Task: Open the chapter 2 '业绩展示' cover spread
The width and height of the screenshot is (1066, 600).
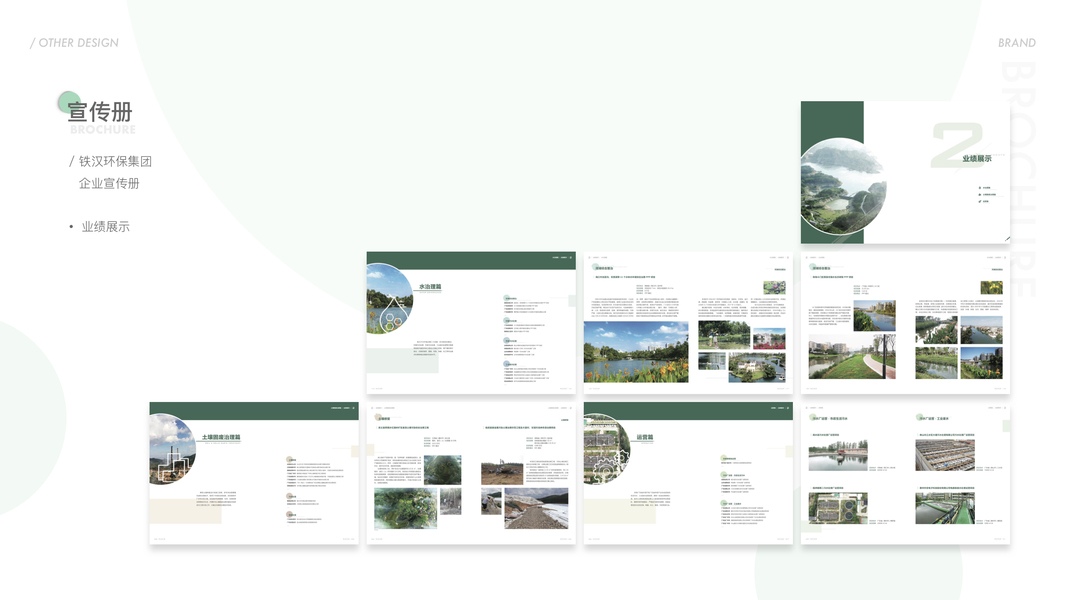Action: coord(905,173)
